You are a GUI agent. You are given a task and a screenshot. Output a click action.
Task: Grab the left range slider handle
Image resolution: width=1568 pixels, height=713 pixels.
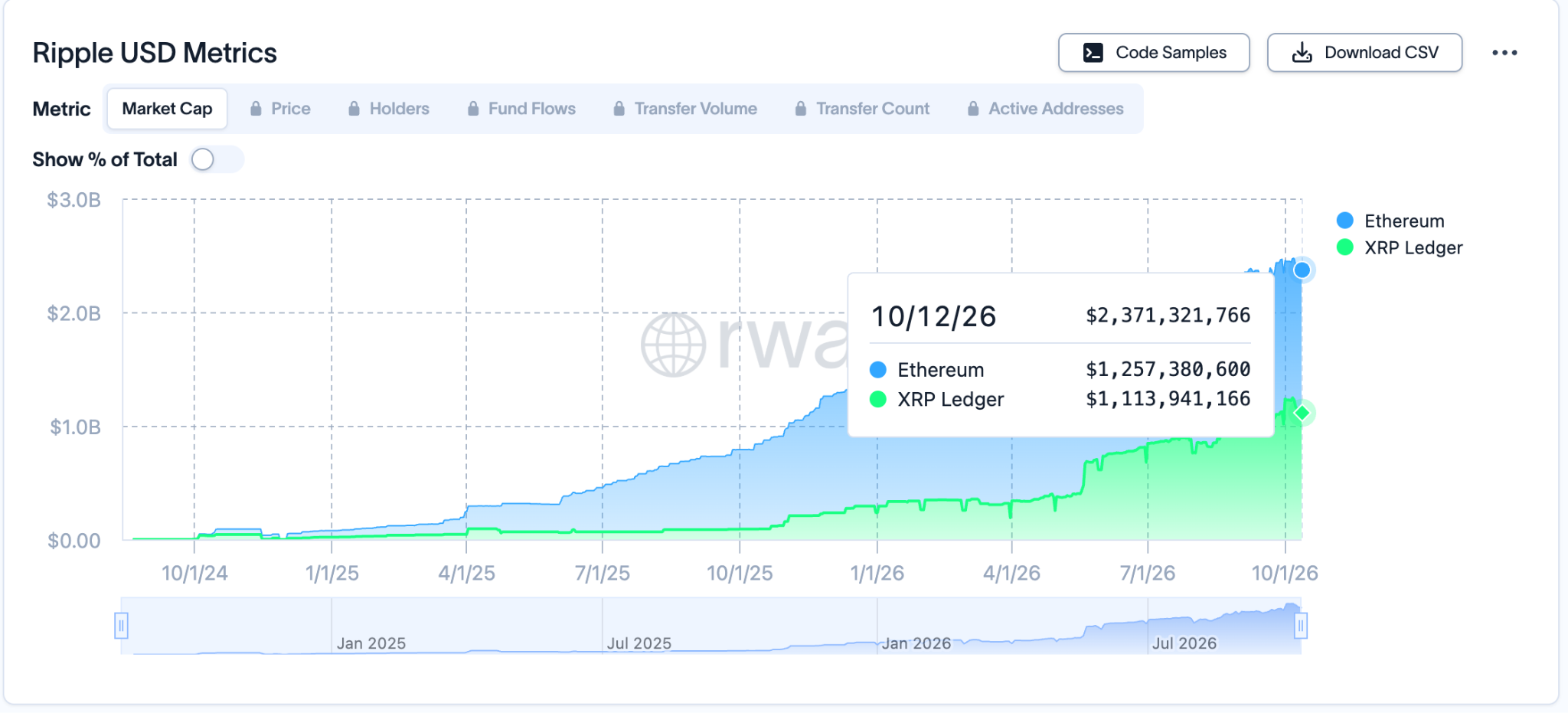click(121, 626)
